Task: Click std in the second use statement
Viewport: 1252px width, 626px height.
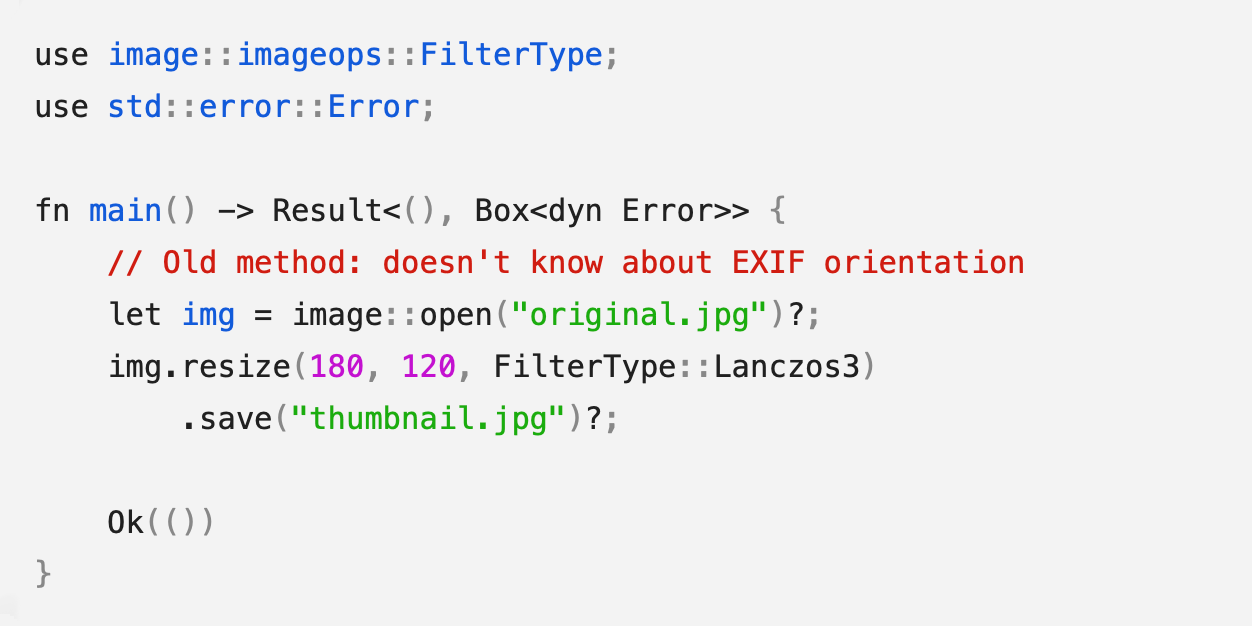Action: coord(135,106)
